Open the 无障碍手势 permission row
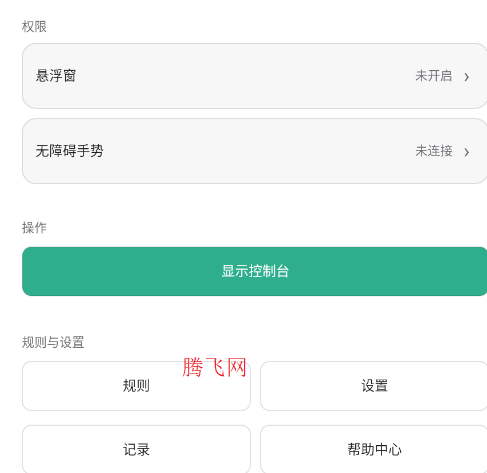This screenshot has width=487, height=473. coord(255,151)
